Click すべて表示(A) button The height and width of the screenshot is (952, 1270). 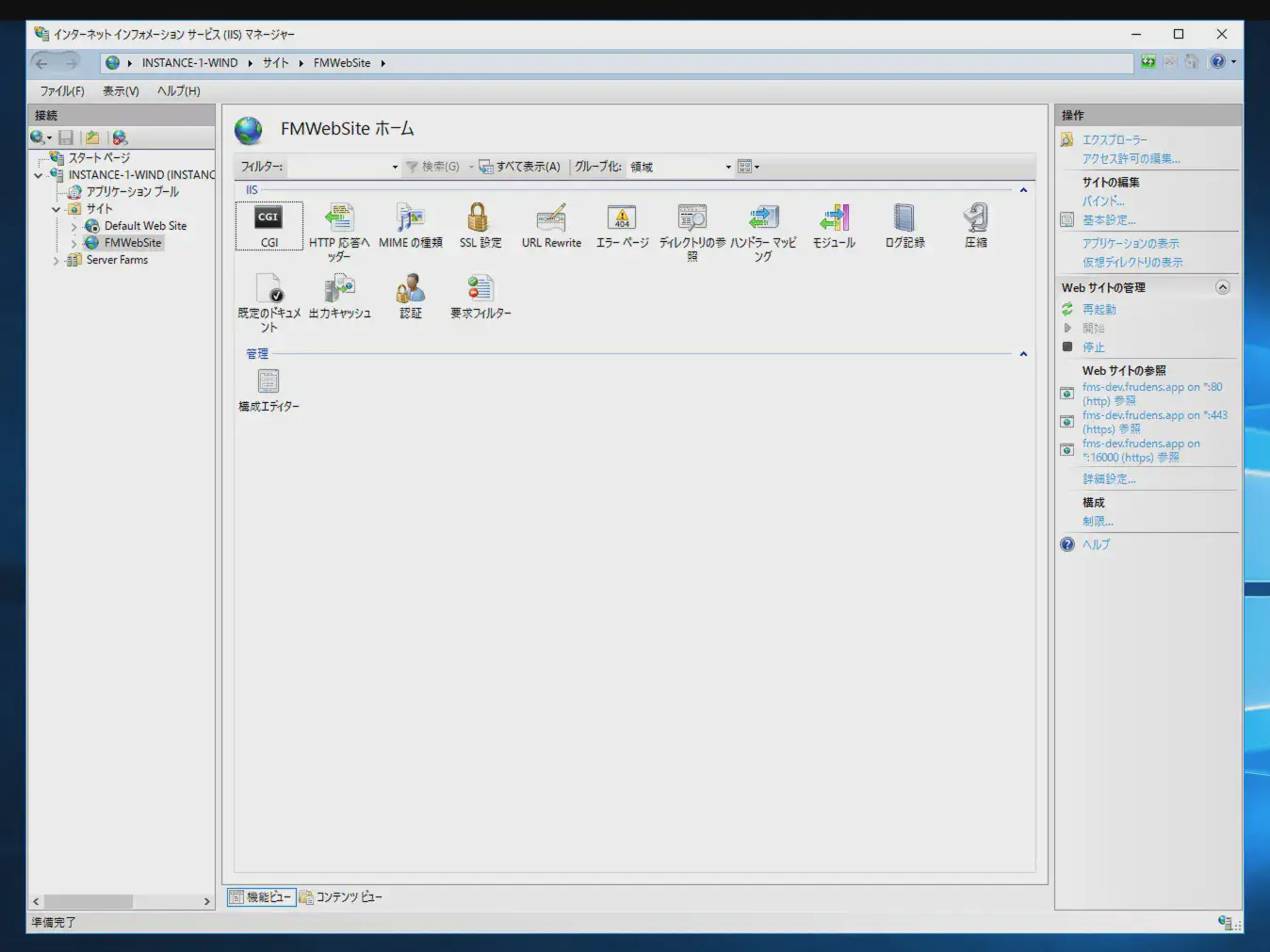coord(520,167)
